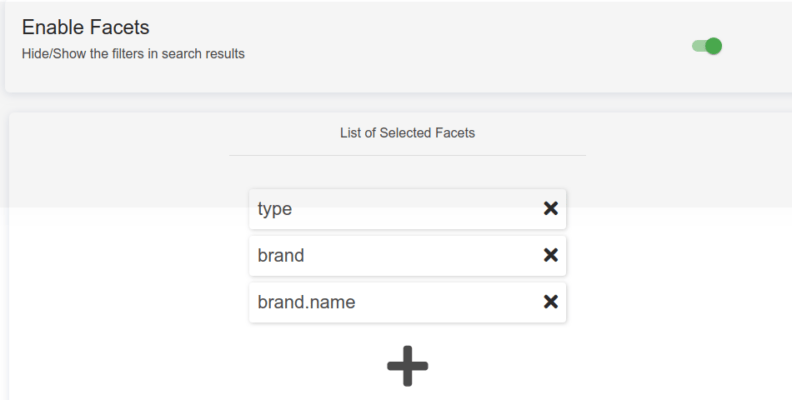Remove the 'type' facet with its X
This screenshot has width=792, height=400.
550,209
